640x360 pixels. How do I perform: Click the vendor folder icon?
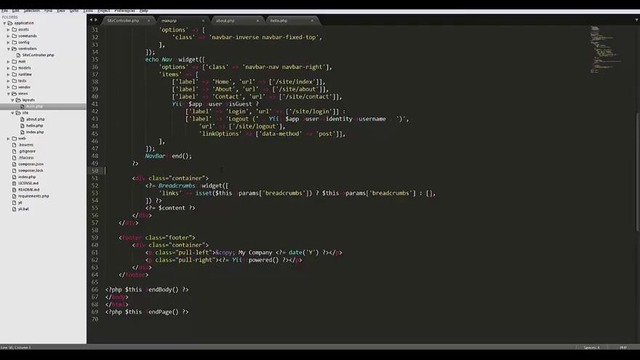[x=14, y=87]
